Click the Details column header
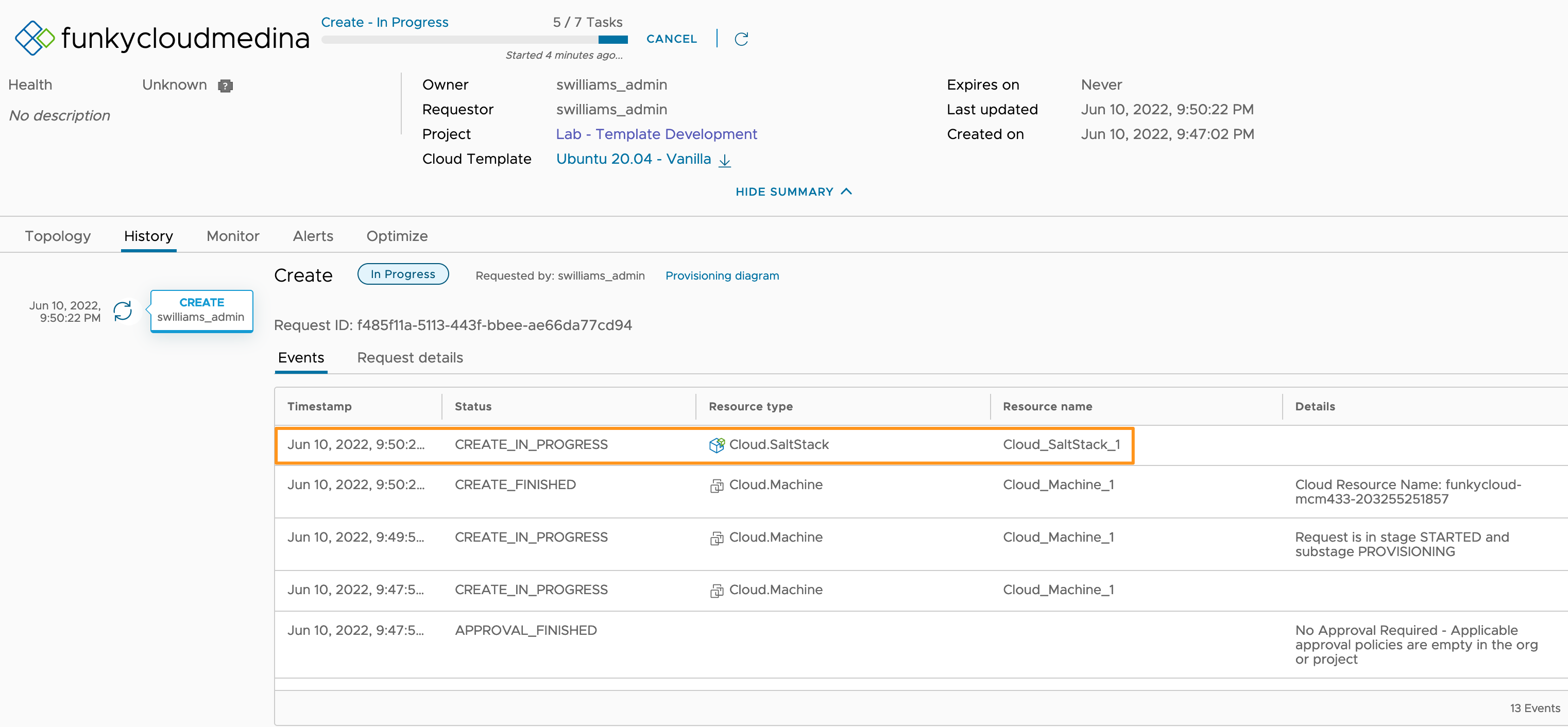Image resolution: width=1568 pixels, height=727 pixels. pos(1315,406)
